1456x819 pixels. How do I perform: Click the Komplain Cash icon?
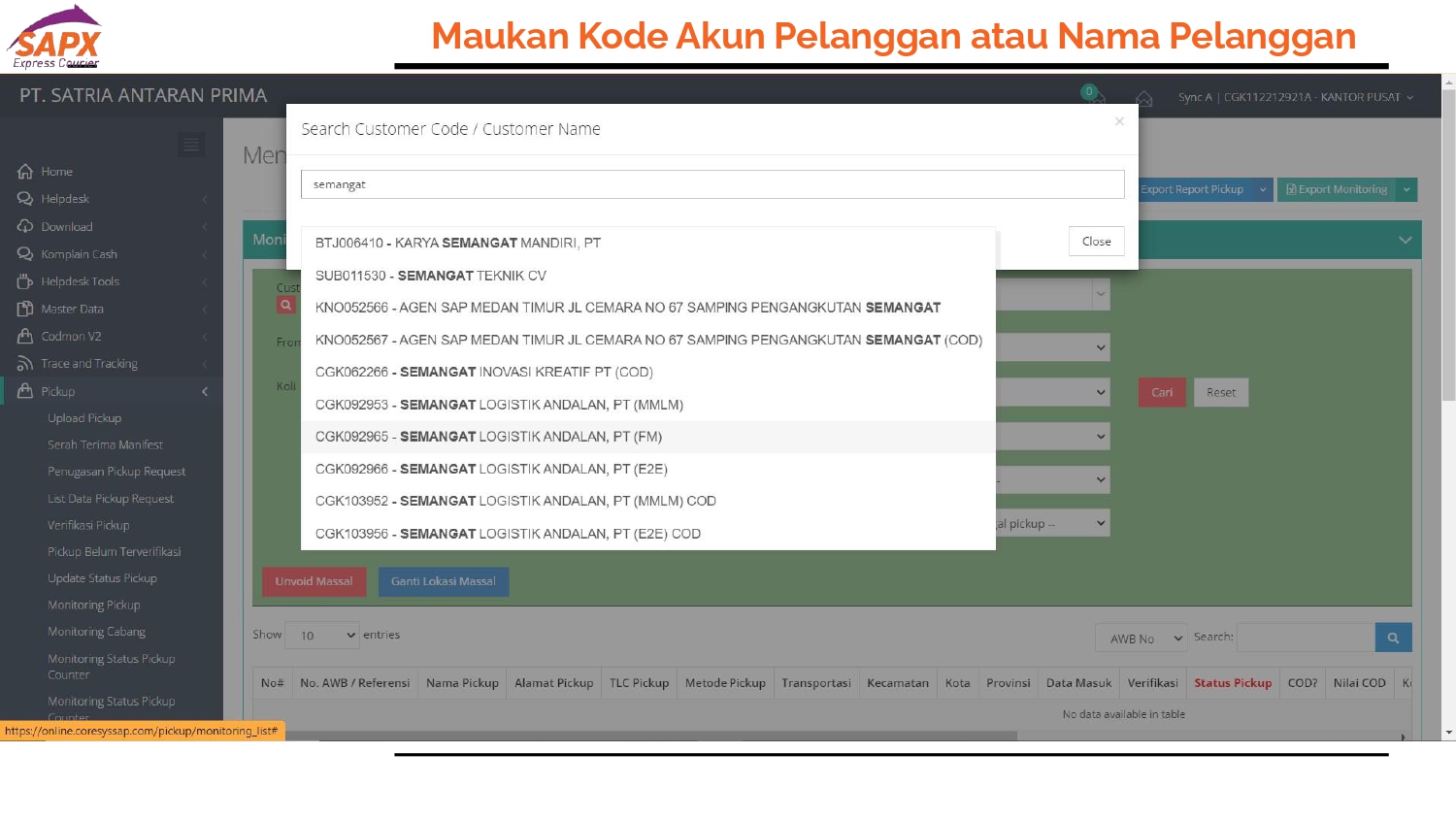pos(25,254)
